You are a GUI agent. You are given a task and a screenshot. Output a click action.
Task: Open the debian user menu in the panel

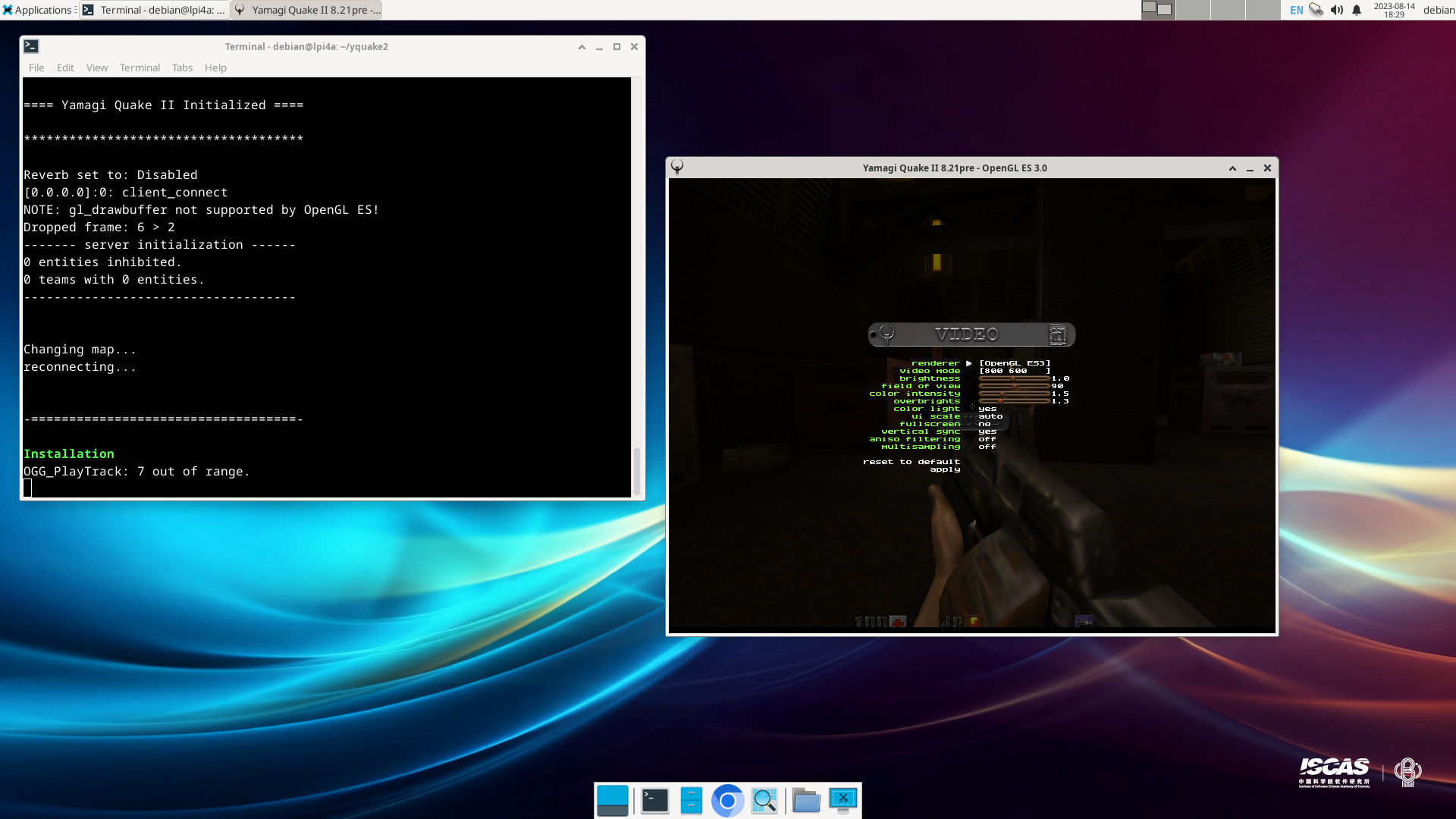(x=1439, y=10)
